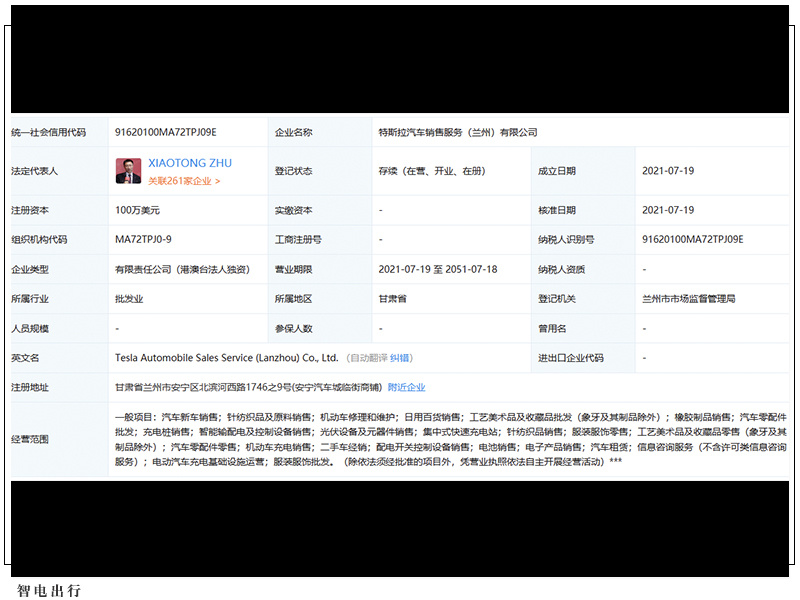Click the "企业名称" label
The height and width of the screenshot is (600, 800).
click(294, 133)
